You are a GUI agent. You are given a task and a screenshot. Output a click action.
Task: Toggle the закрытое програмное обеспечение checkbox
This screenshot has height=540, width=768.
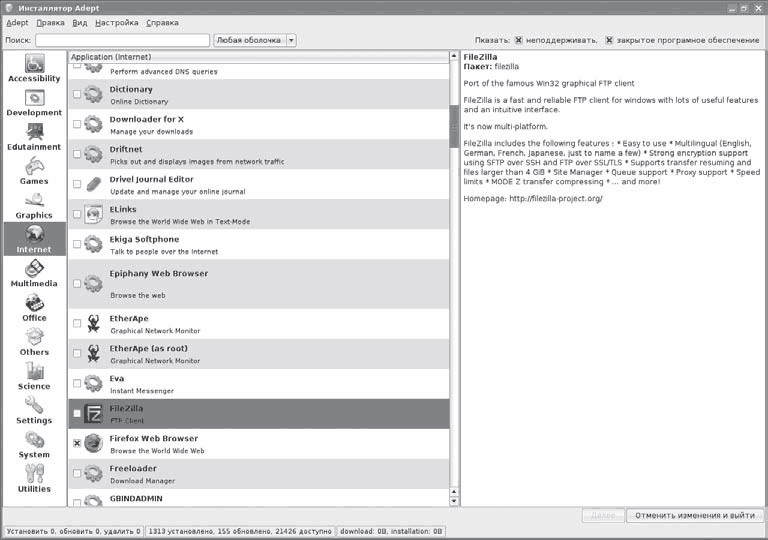point(609,41)
